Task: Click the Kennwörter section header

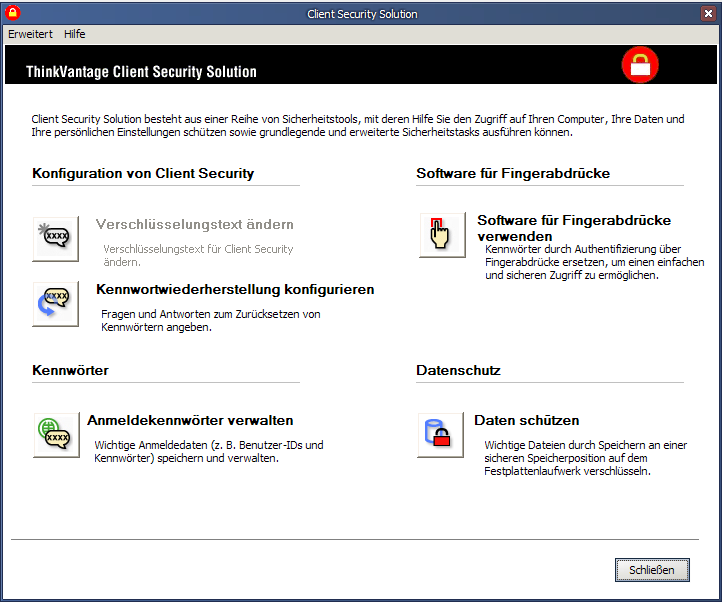Action: [70, 370]
